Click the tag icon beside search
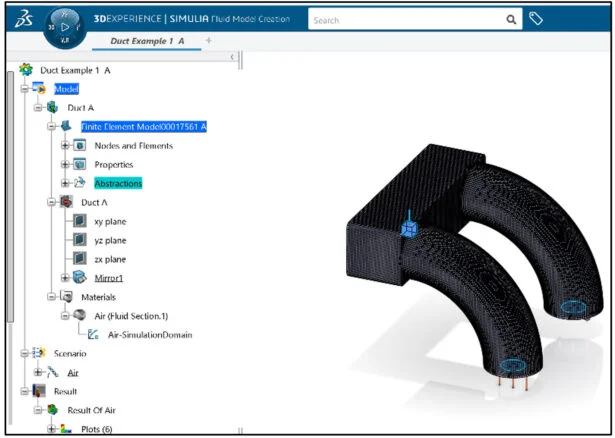The image size is (615, 438). coord(537,19)
